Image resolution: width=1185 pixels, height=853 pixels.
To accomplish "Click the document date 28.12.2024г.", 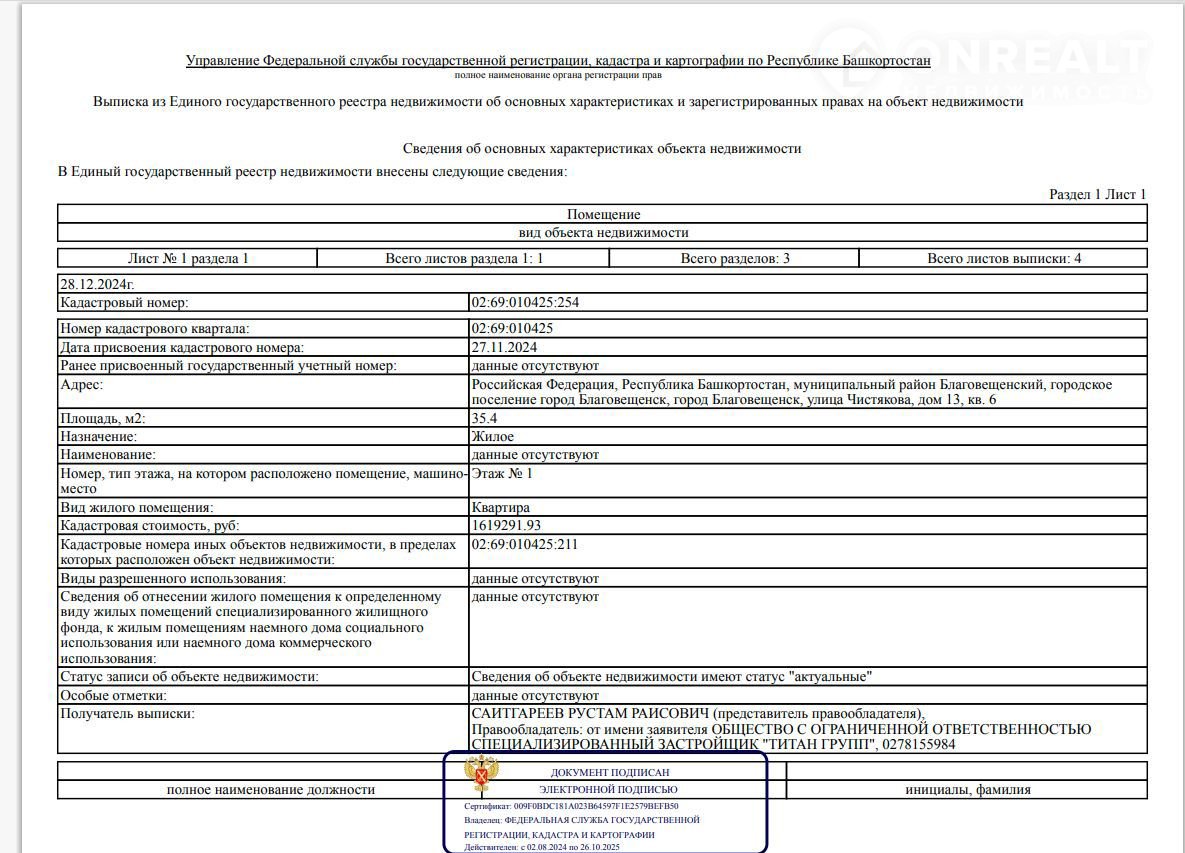I will point(97,284).
